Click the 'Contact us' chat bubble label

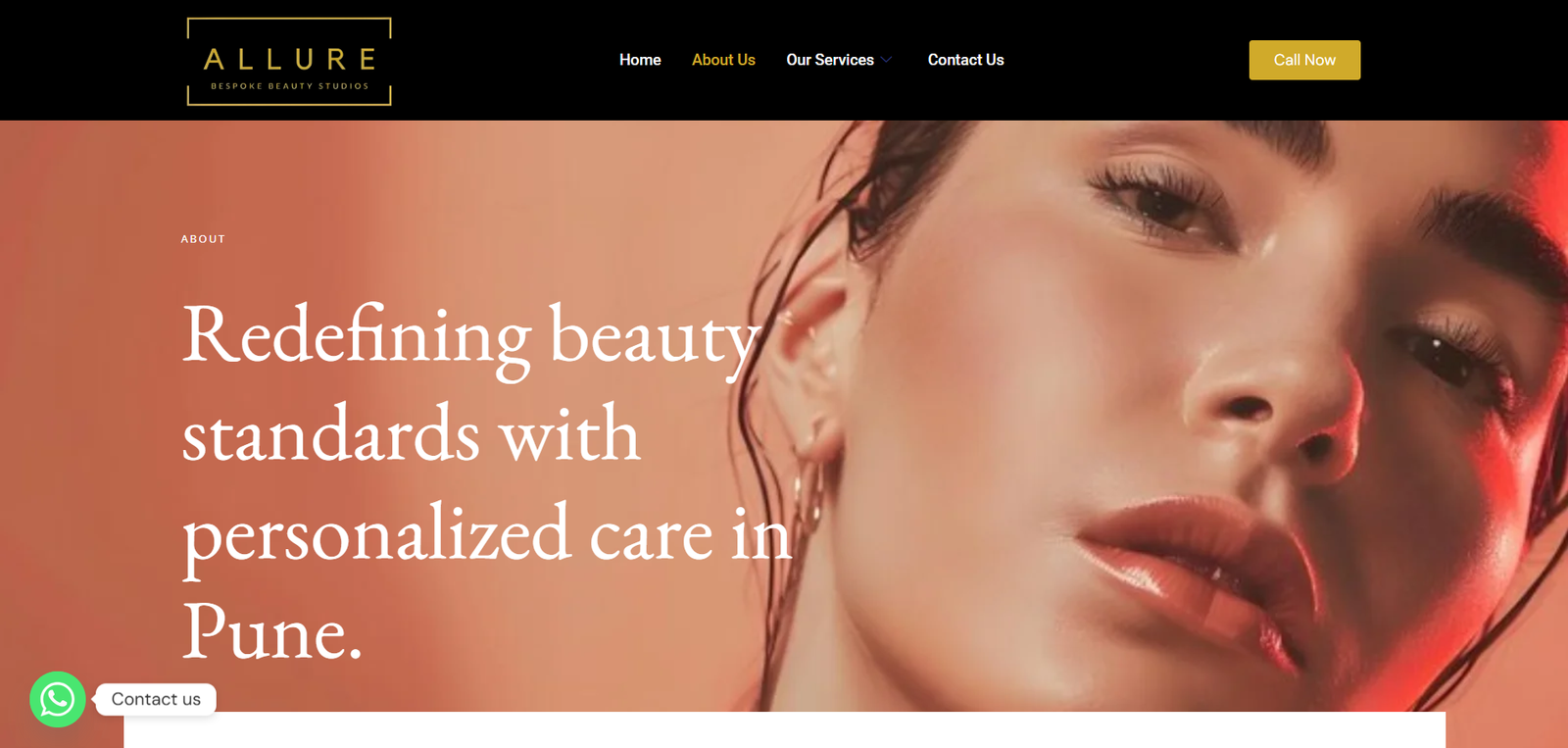pyautogui.click(x=156, y=699)
